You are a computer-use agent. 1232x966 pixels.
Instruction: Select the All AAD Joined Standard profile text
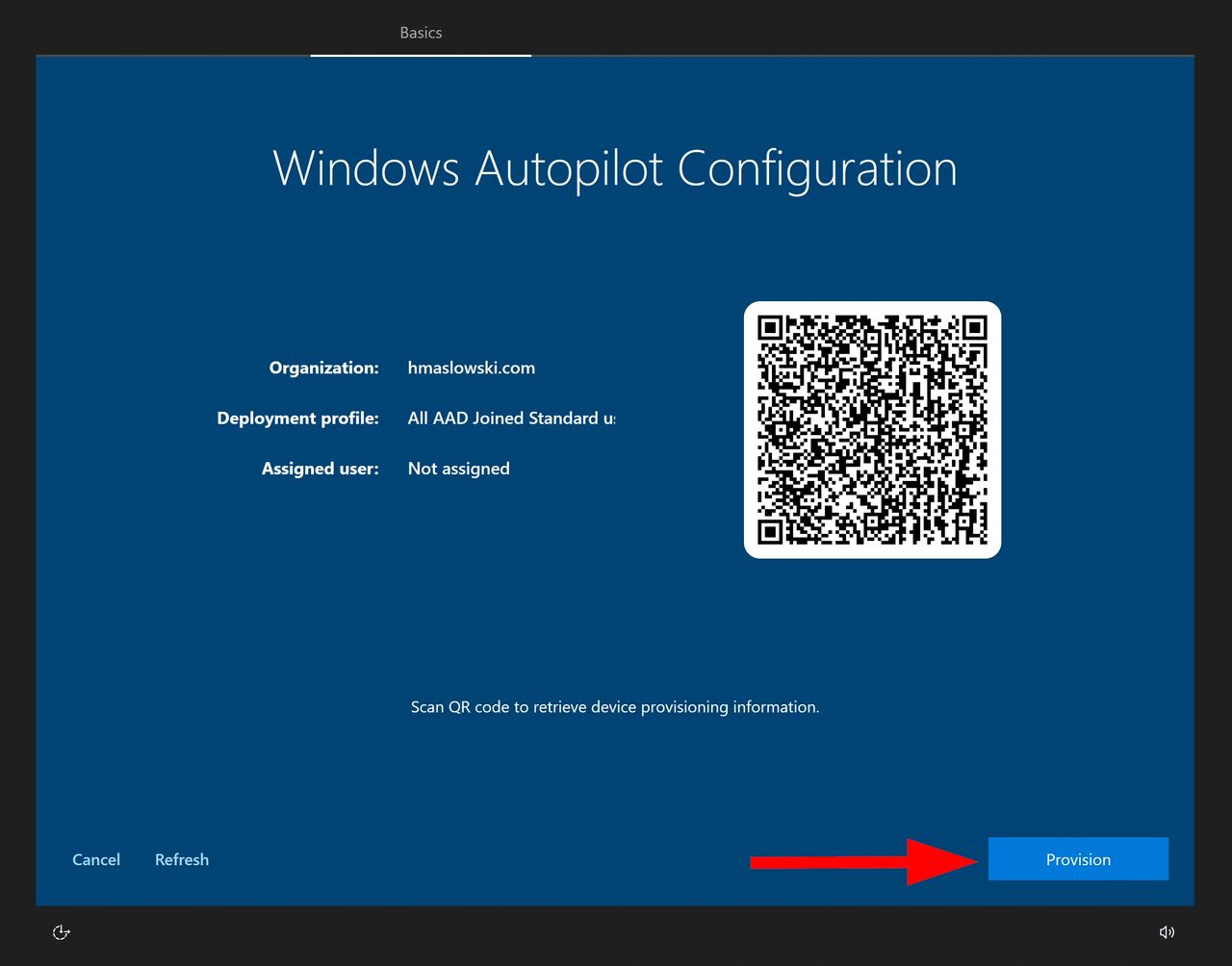tap(510, 419)
